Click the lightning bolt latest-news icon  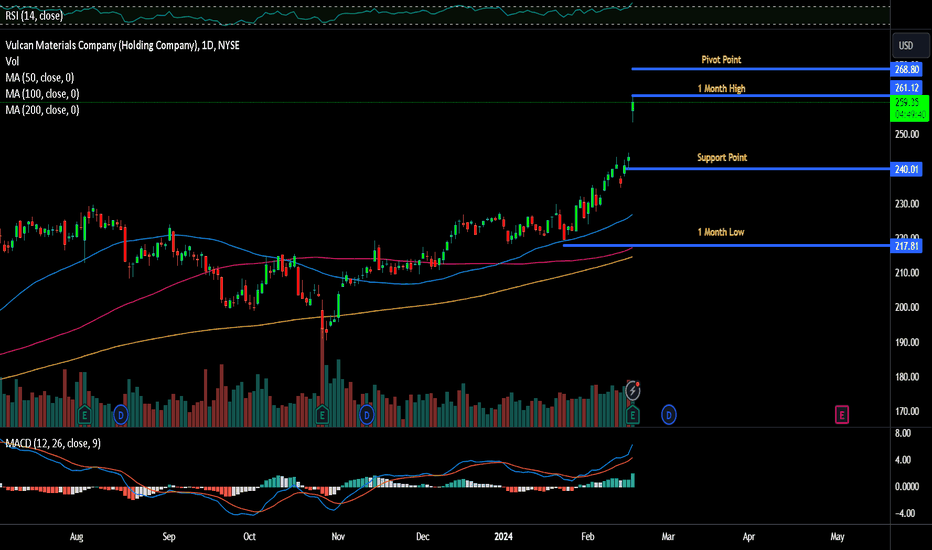point(632,391)
